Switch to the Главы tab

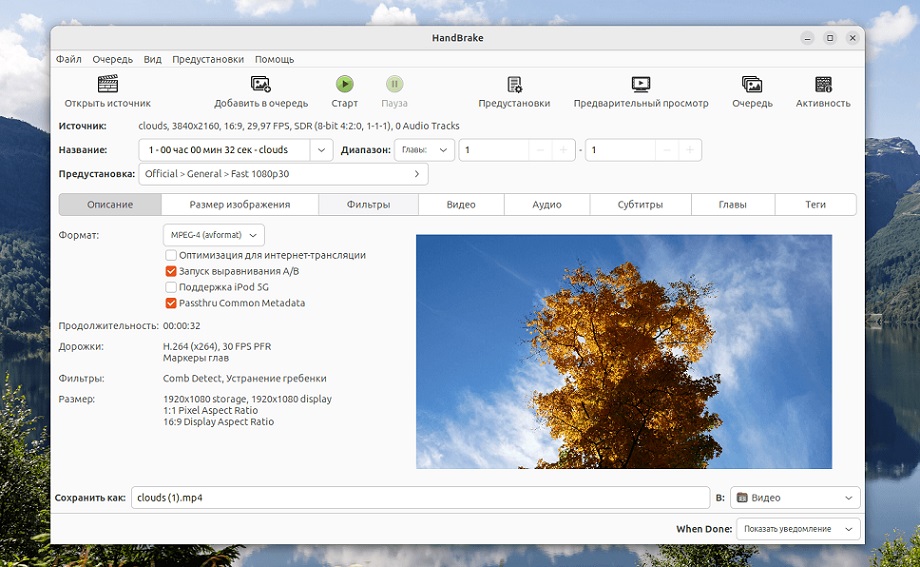[733, 204]
